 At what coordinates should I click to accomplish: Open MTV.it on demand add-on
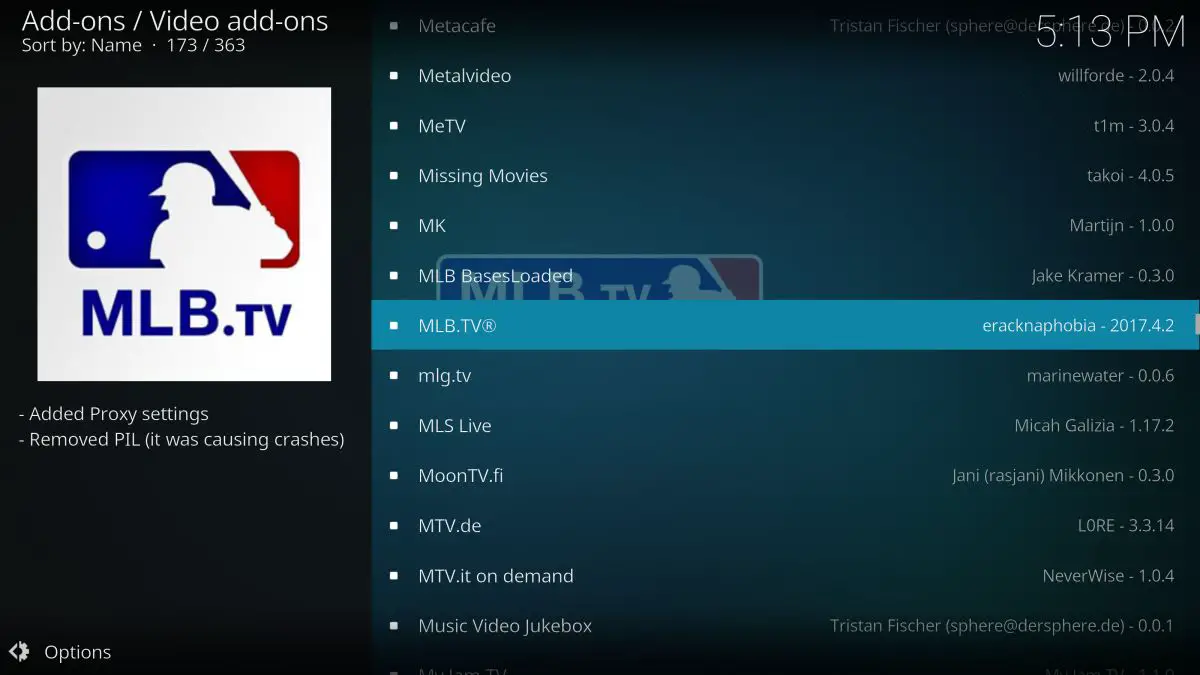coord(785,576)
